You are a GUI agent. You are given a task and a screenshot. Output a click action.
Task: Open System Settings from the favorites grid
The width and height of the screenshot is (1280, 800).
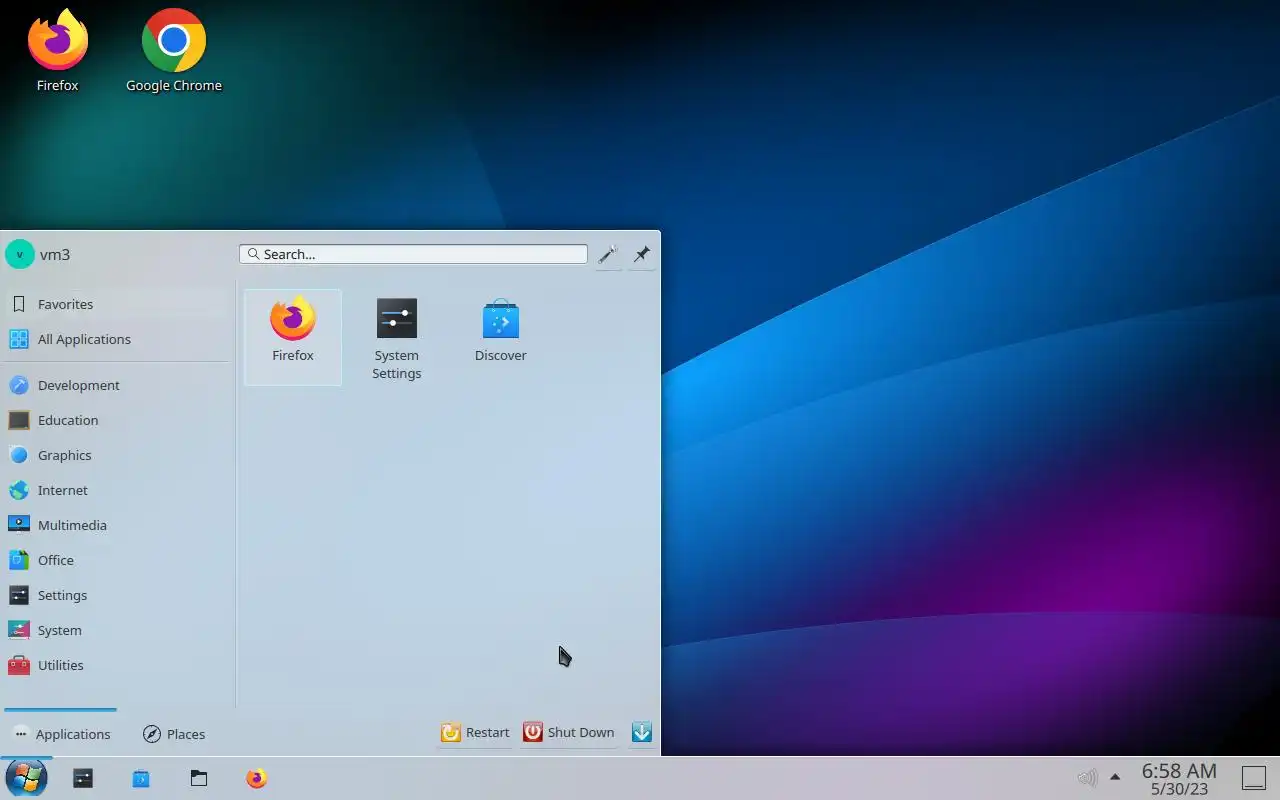397,337
